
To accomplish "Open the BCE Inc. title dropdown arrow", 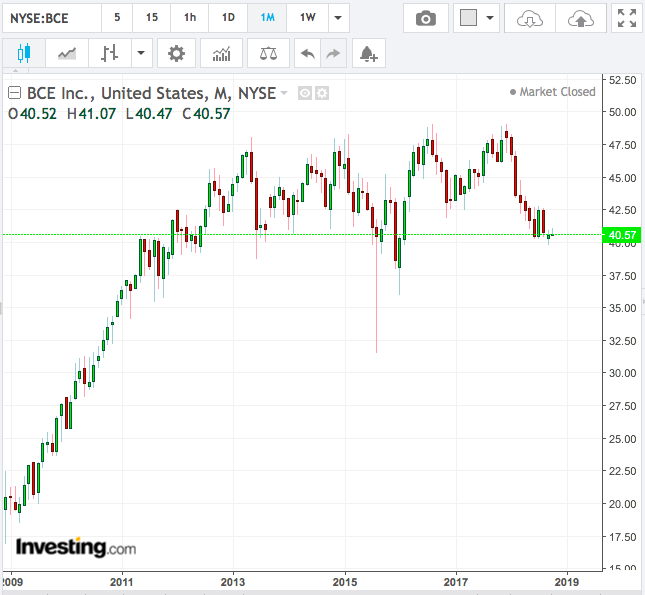I will 284,93.
